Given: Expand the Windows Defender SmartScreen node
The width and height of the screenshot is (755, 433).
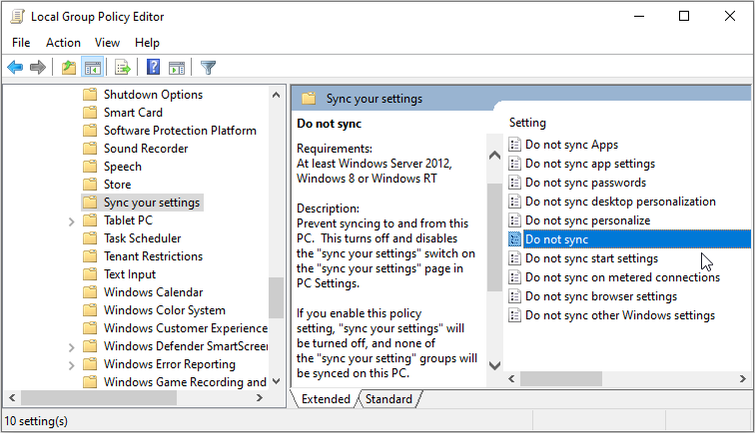Looking at the screenshot, I should click(x=72, y=347).
